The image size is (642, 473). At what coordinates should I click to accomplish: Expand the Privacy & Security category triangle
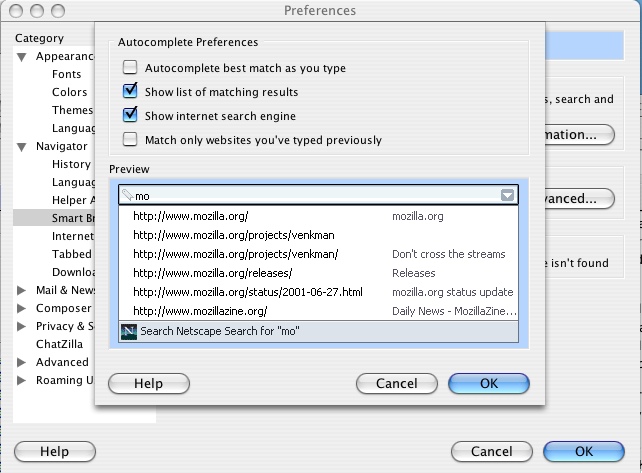tap(21, 326)
